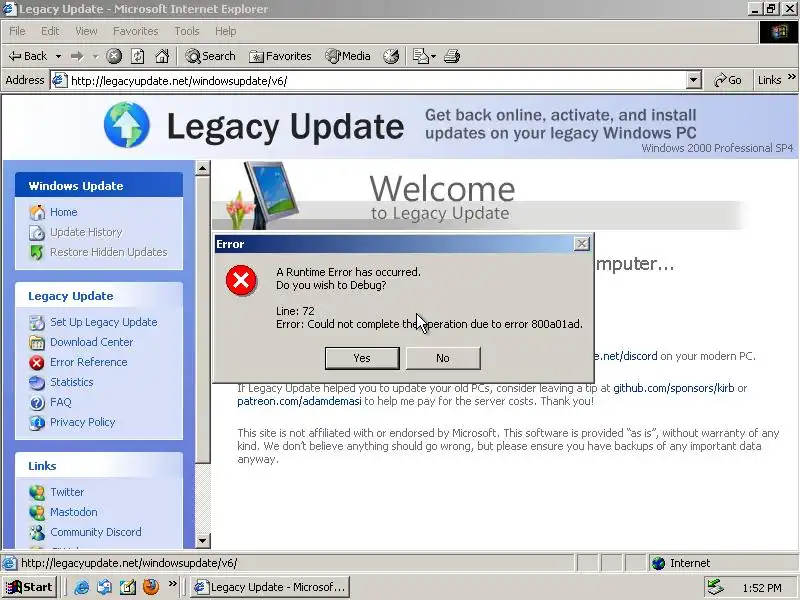Click the Mastodon globe icon

(x=37, y=512)
